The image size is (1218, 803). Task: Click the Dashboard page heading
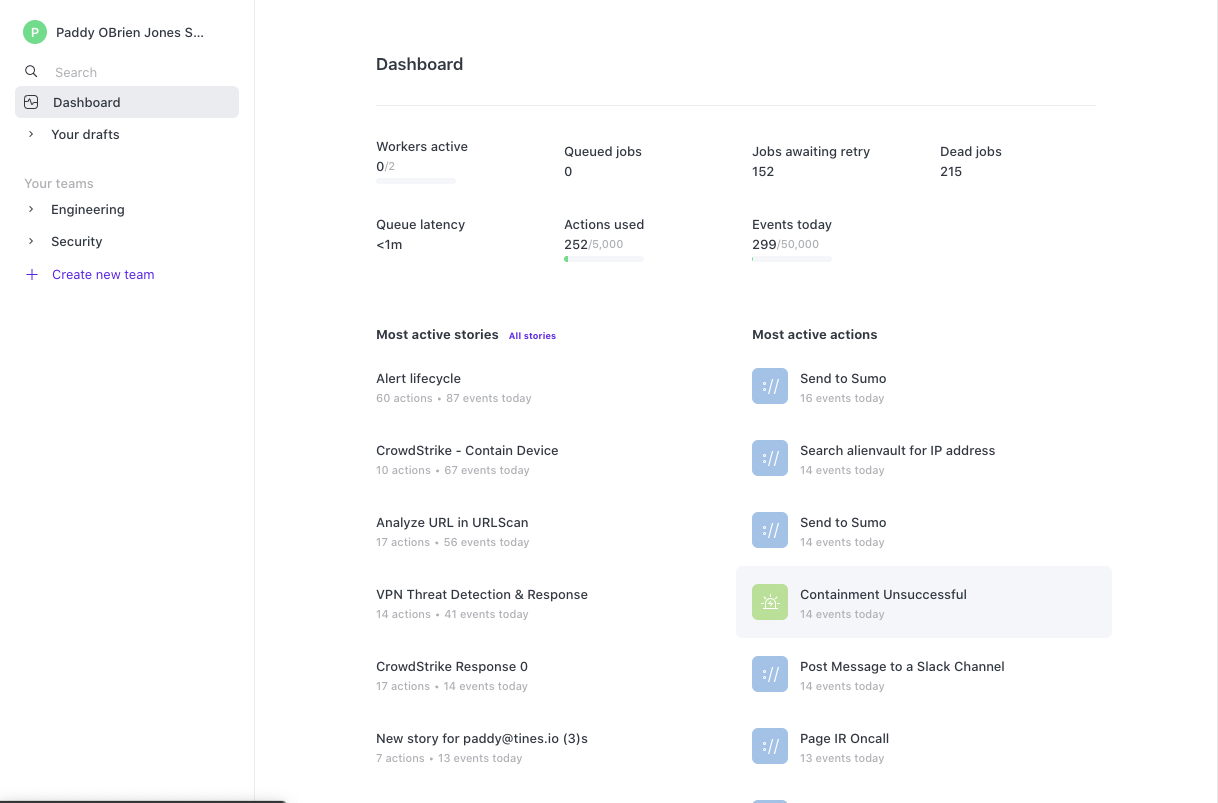pyautogui.click(x=419, y=64)
